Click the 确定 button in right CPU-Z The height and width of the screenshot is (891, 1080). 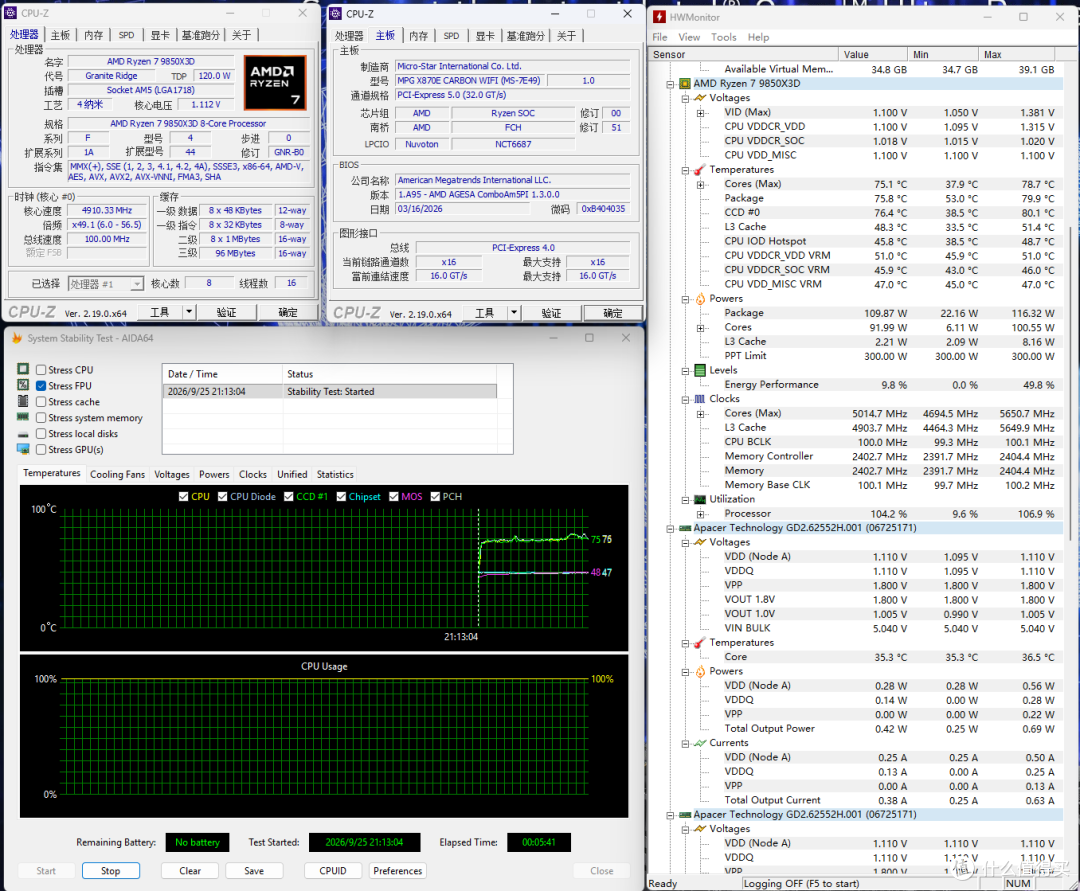(x=613, y=313)
